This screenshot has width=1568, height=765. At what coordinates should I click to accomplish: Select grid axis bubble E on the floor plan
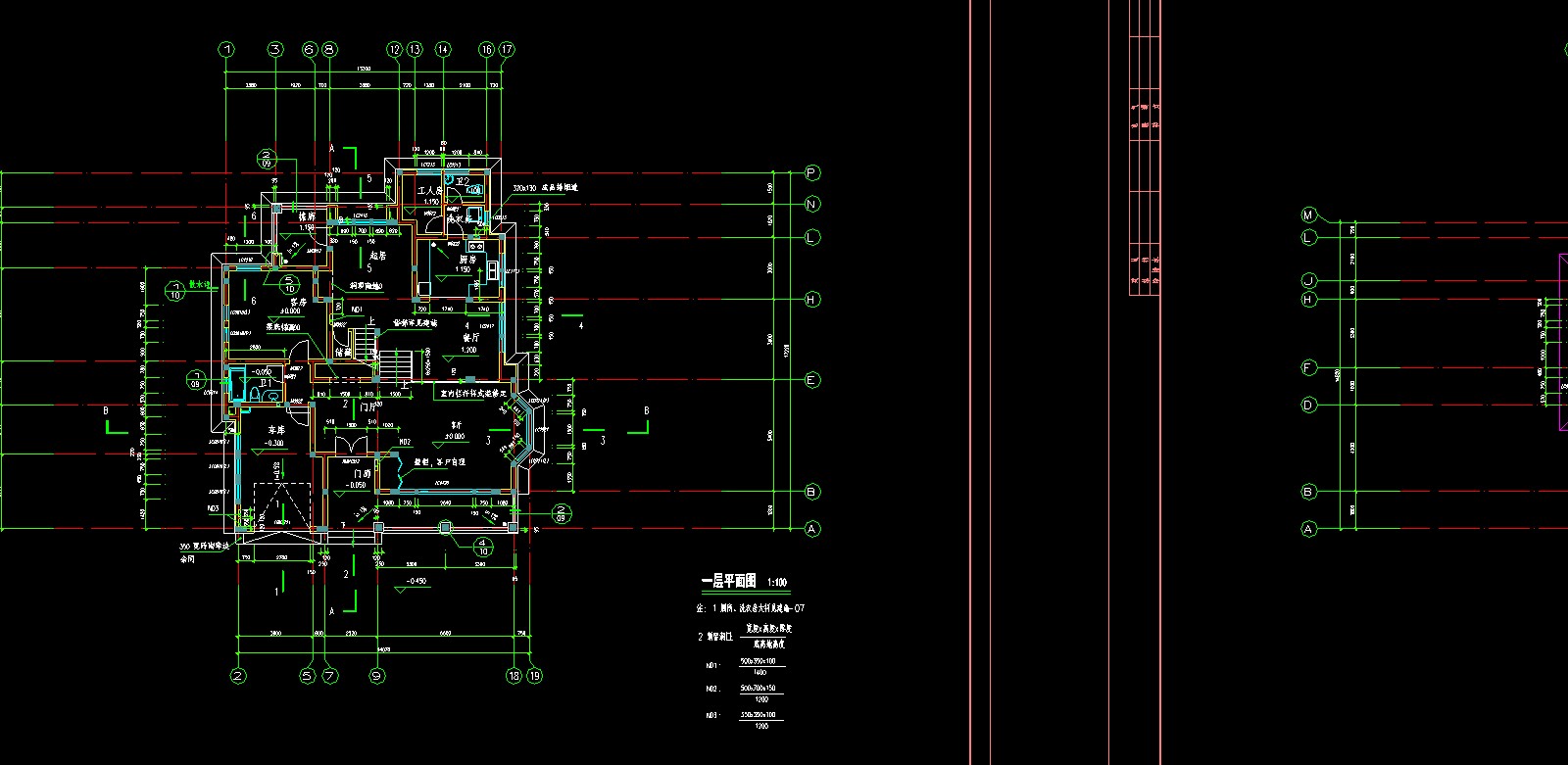click(x=811, y=380)
